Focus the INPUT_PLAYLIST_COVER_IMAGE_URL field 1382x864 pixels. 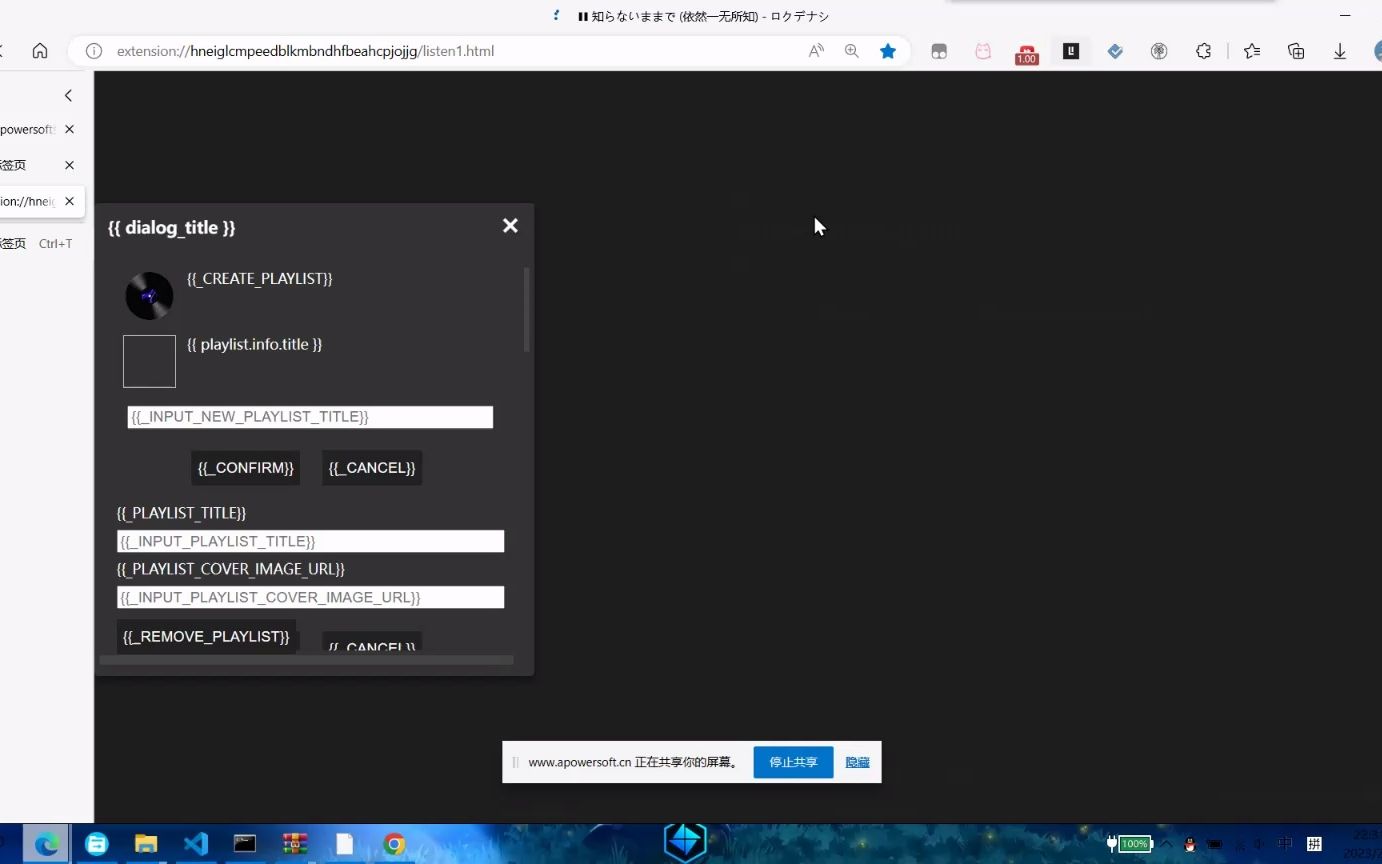pyautogui.click(x=310, y=597)
